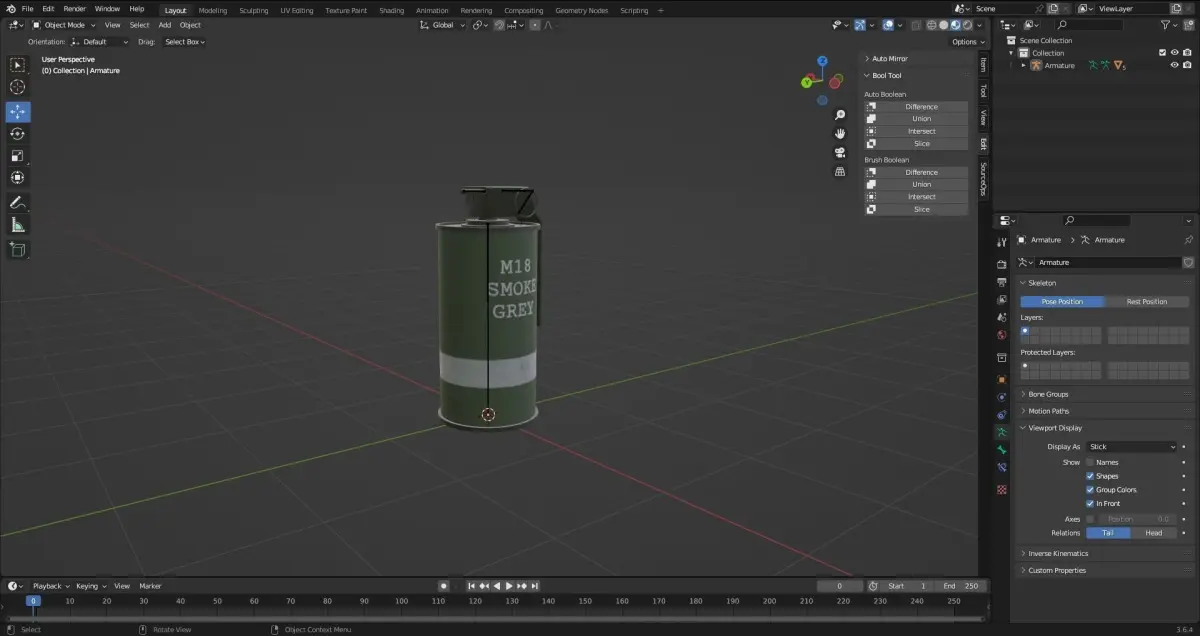Enable the Names show checkbox
The width and height of the screenshot is (1200, 636).
click(x=1090, y=462)
